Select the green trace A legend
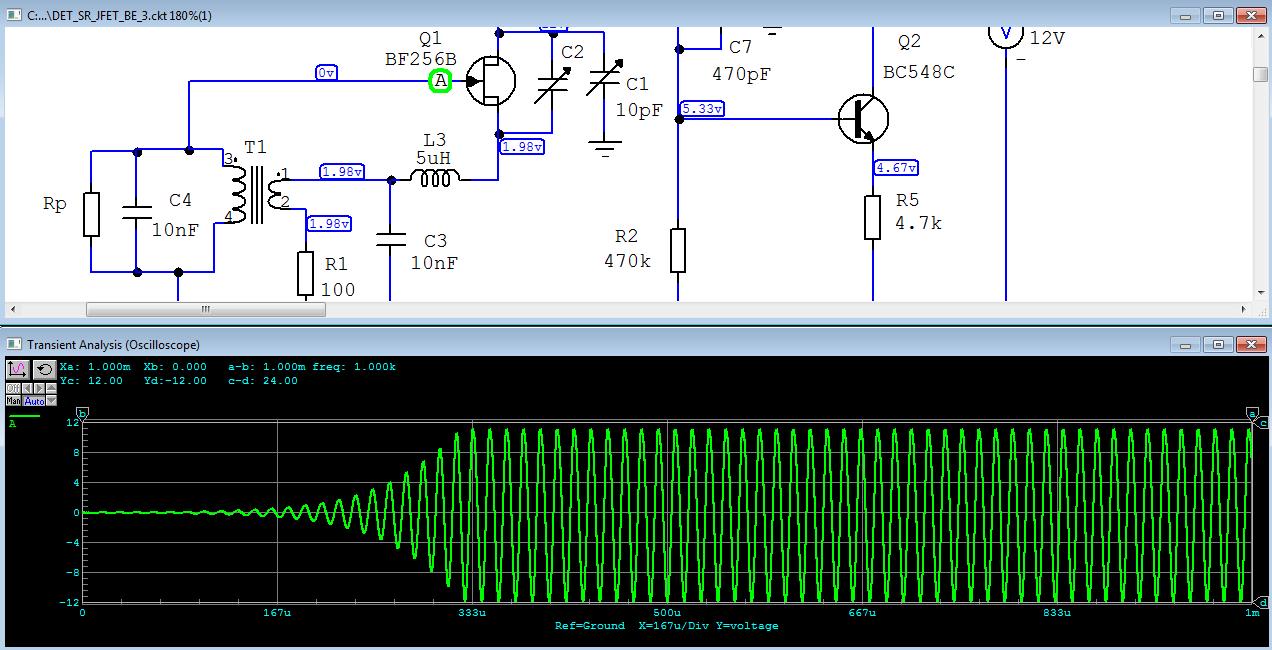The width and height of the screenshot is (1272, 650). (x=24, y=419)
